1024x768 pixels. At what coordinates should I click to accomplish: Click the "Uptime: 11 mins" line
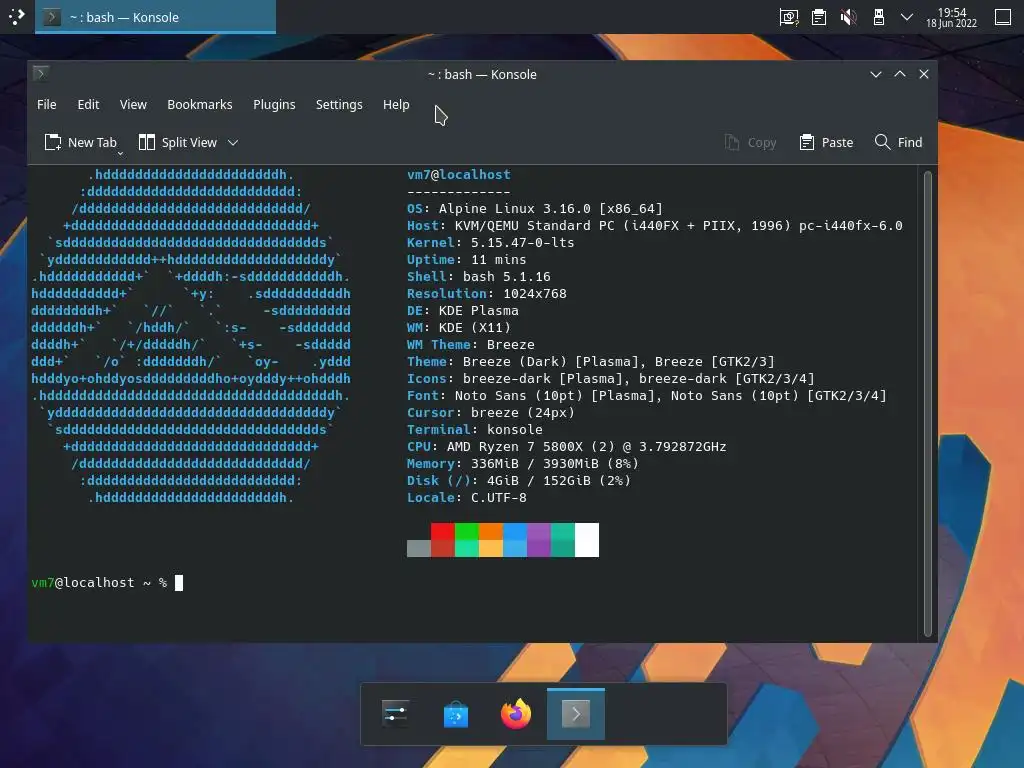pyautogui.click(x=466, y=259)
